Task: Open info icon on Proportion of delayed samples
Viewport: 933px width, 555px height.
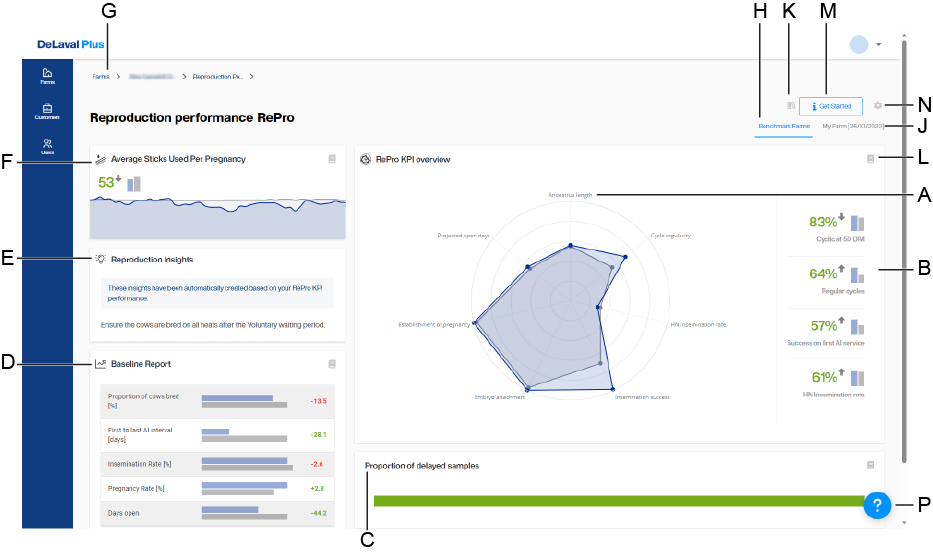Action: tap(870, 465)
